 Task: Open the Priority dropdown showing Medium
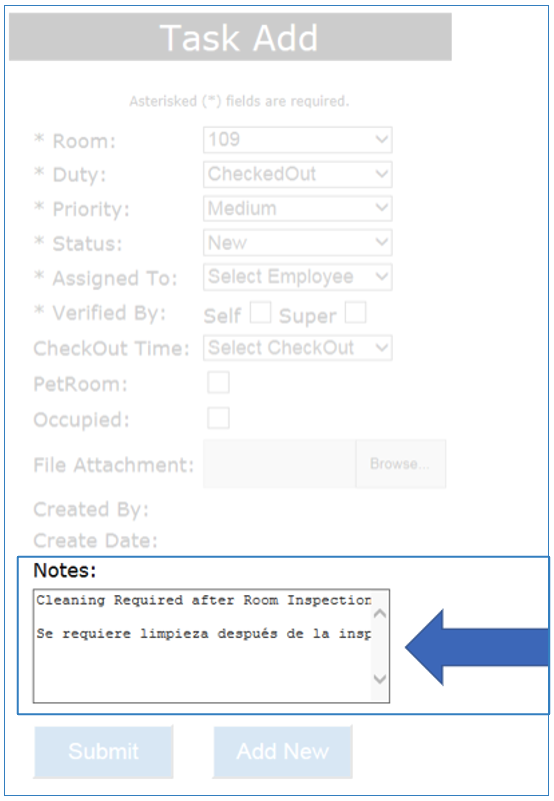tap(297, 208)
